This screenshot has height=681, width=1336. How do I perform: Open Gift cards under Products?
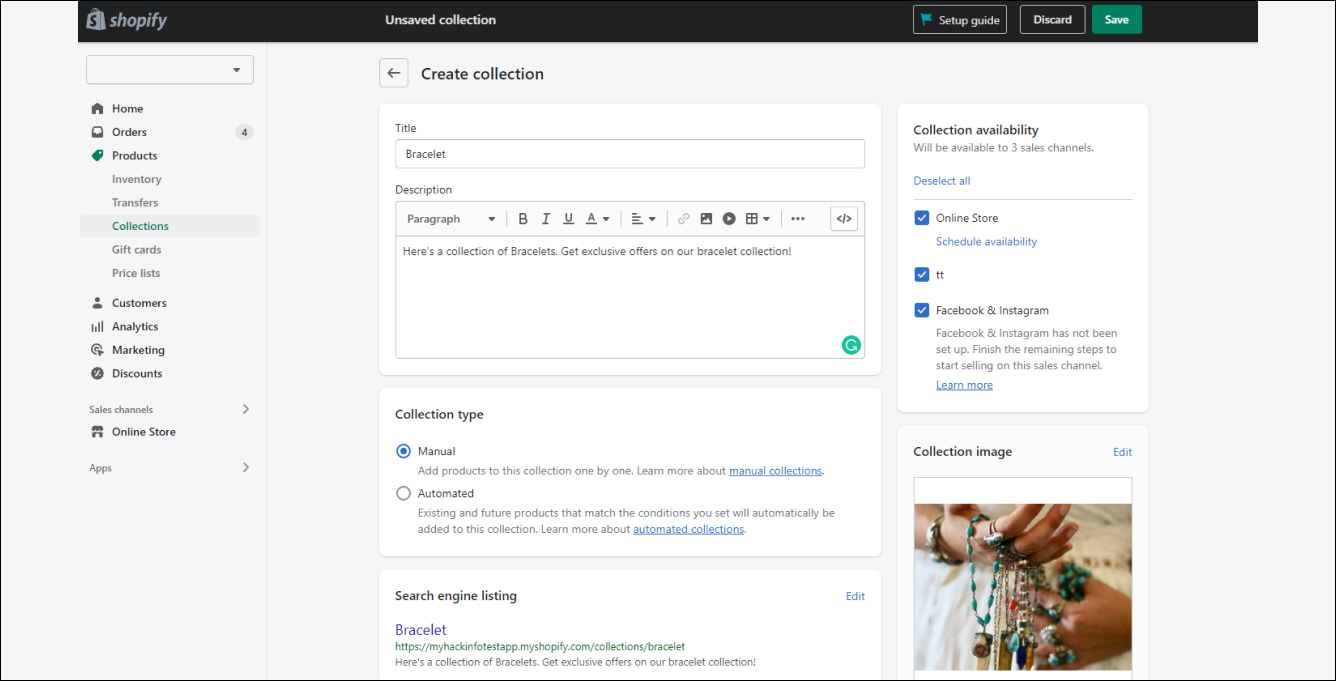136,249
